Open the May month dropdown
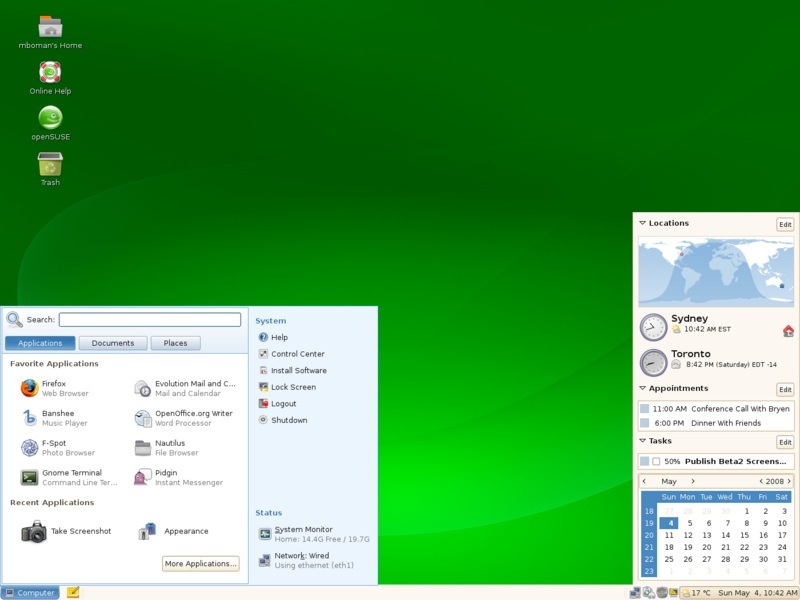This screenshot has height=600, width=800. (668, 481)
